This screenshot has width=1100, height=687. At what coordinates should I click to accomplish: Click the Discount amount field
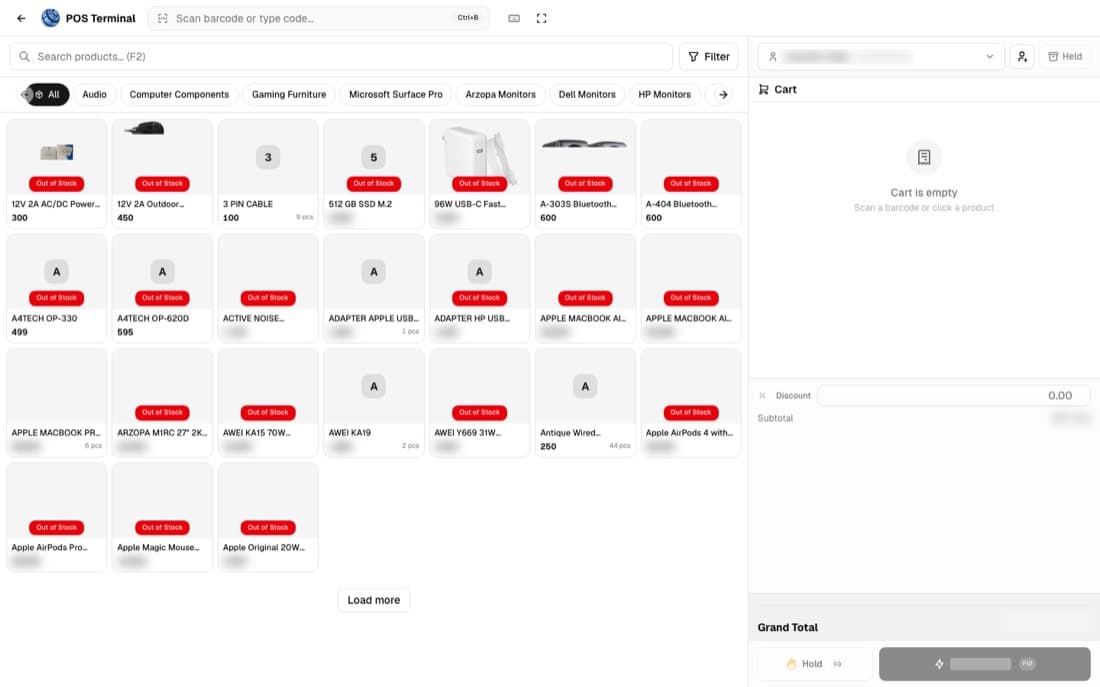pyautogui.click(x=954, y=396)
